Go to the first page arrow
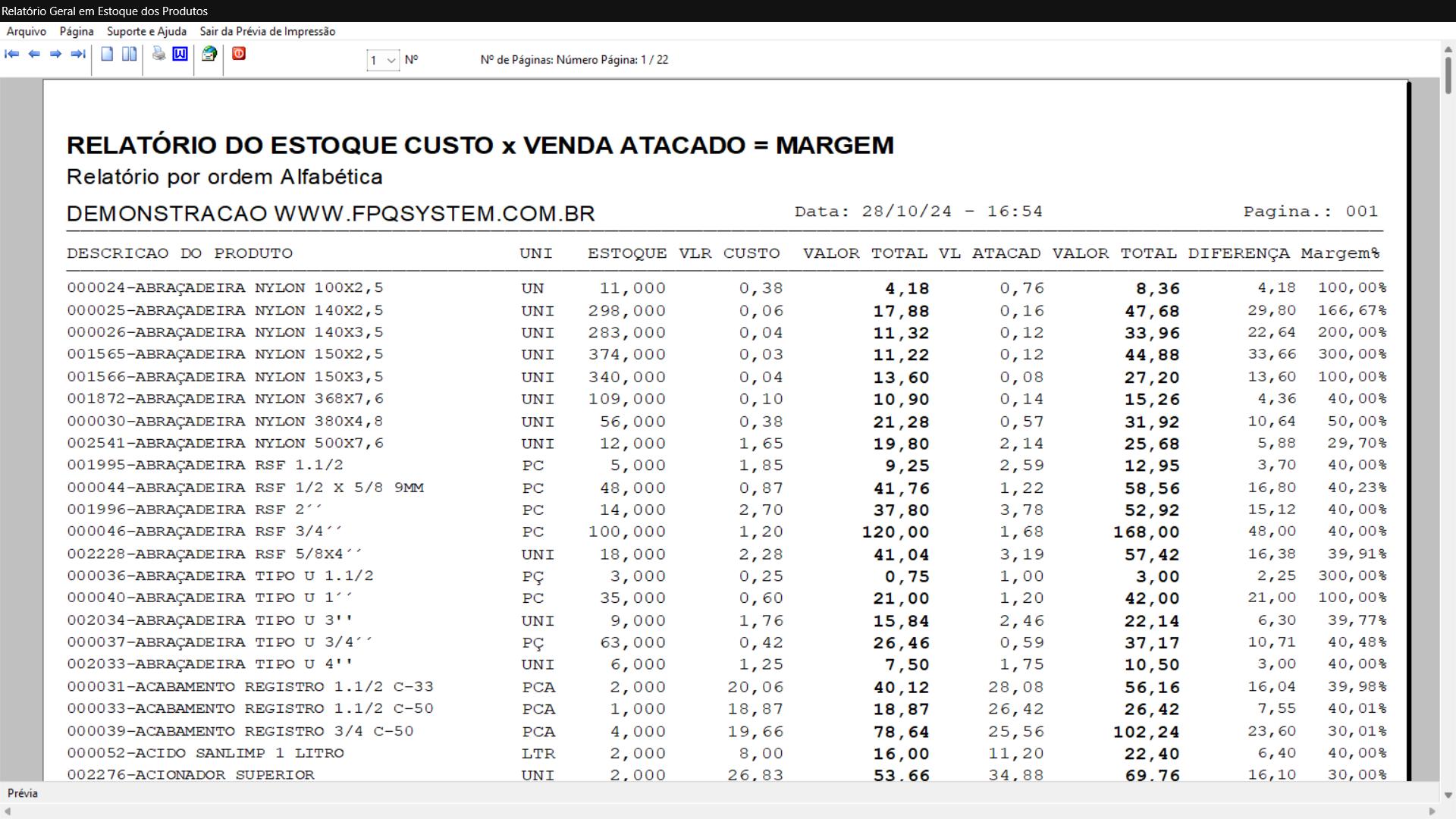This screenshot has width=1456, height=819. click(12, 54)
